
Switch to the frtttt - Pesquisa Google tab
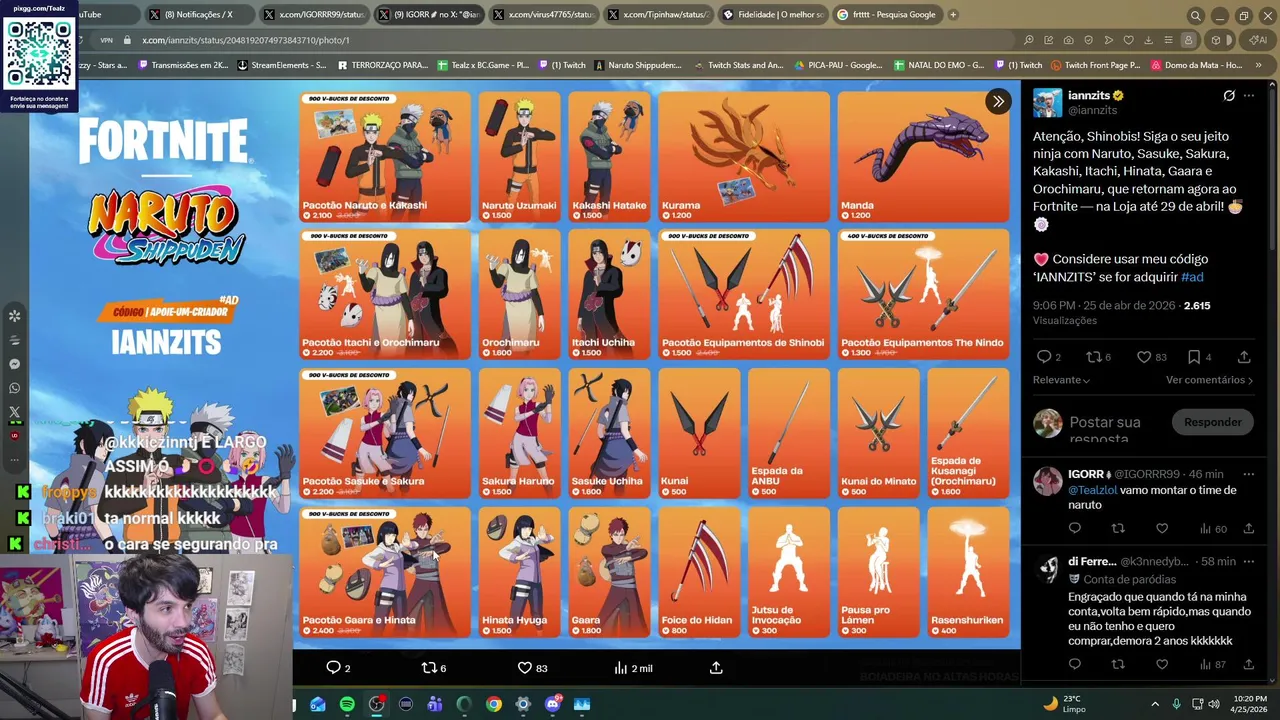[x=886, y=15]
